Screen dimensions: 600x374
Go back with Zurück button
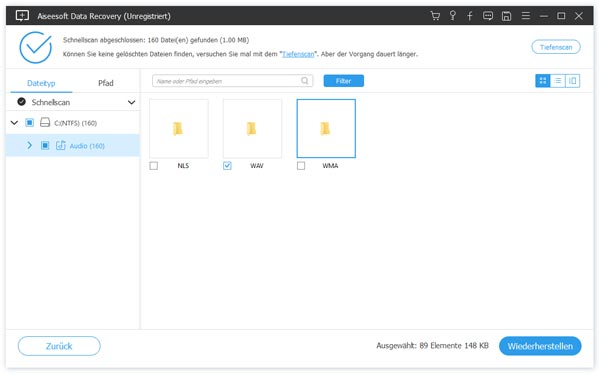59,346
